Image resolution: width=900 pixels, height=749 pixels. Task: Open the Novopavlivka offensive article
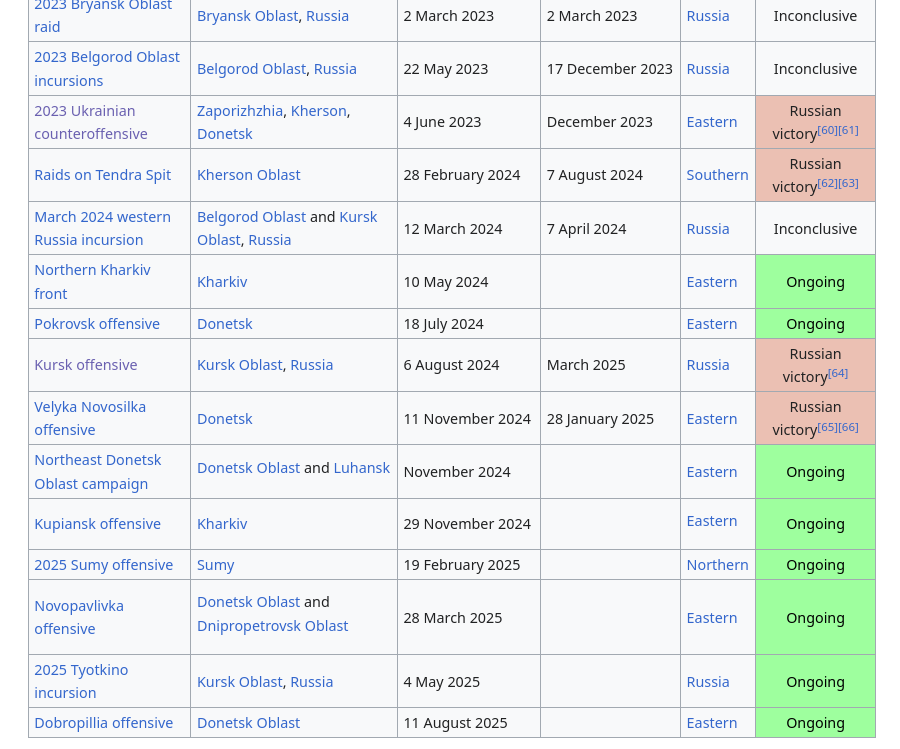[79, 618]
